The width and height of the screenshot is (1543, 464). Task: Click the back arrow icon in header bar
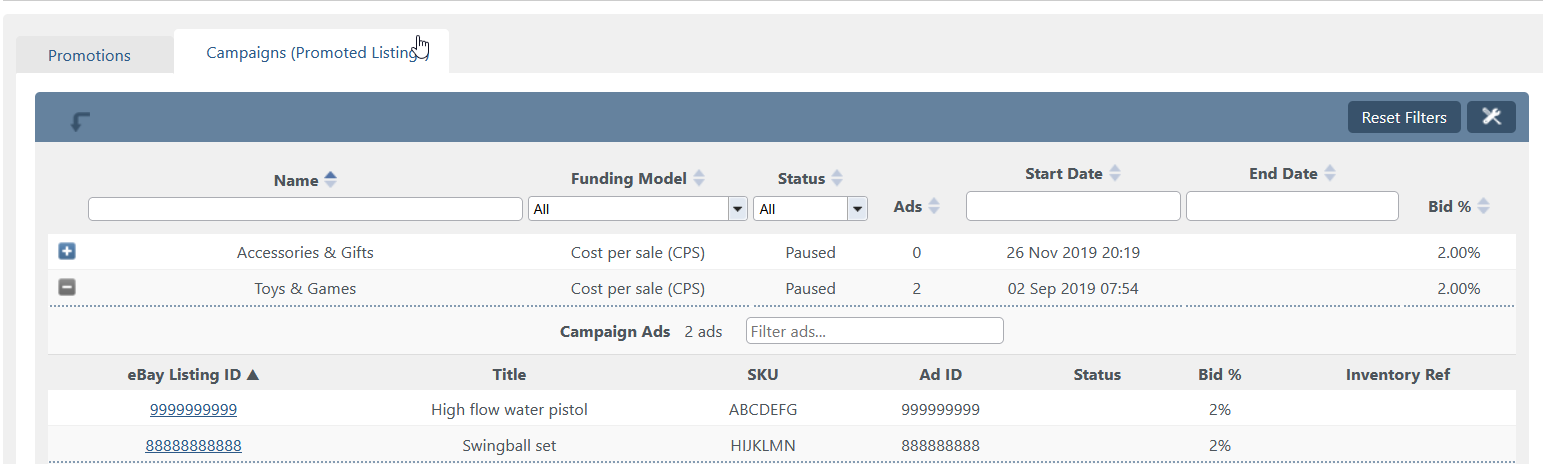[x=80, y=121]
